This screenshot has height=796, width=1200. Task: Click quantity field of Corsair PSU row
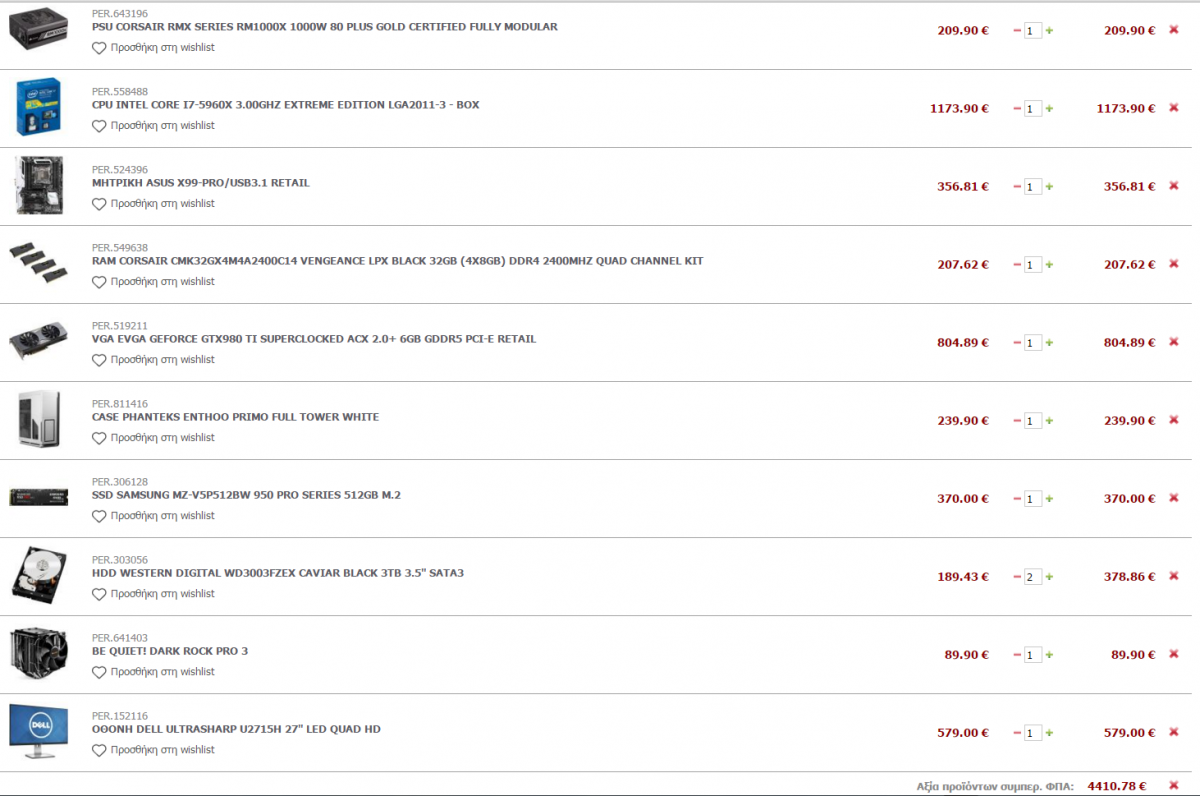pyautogui.click(x=1033, y=31)
